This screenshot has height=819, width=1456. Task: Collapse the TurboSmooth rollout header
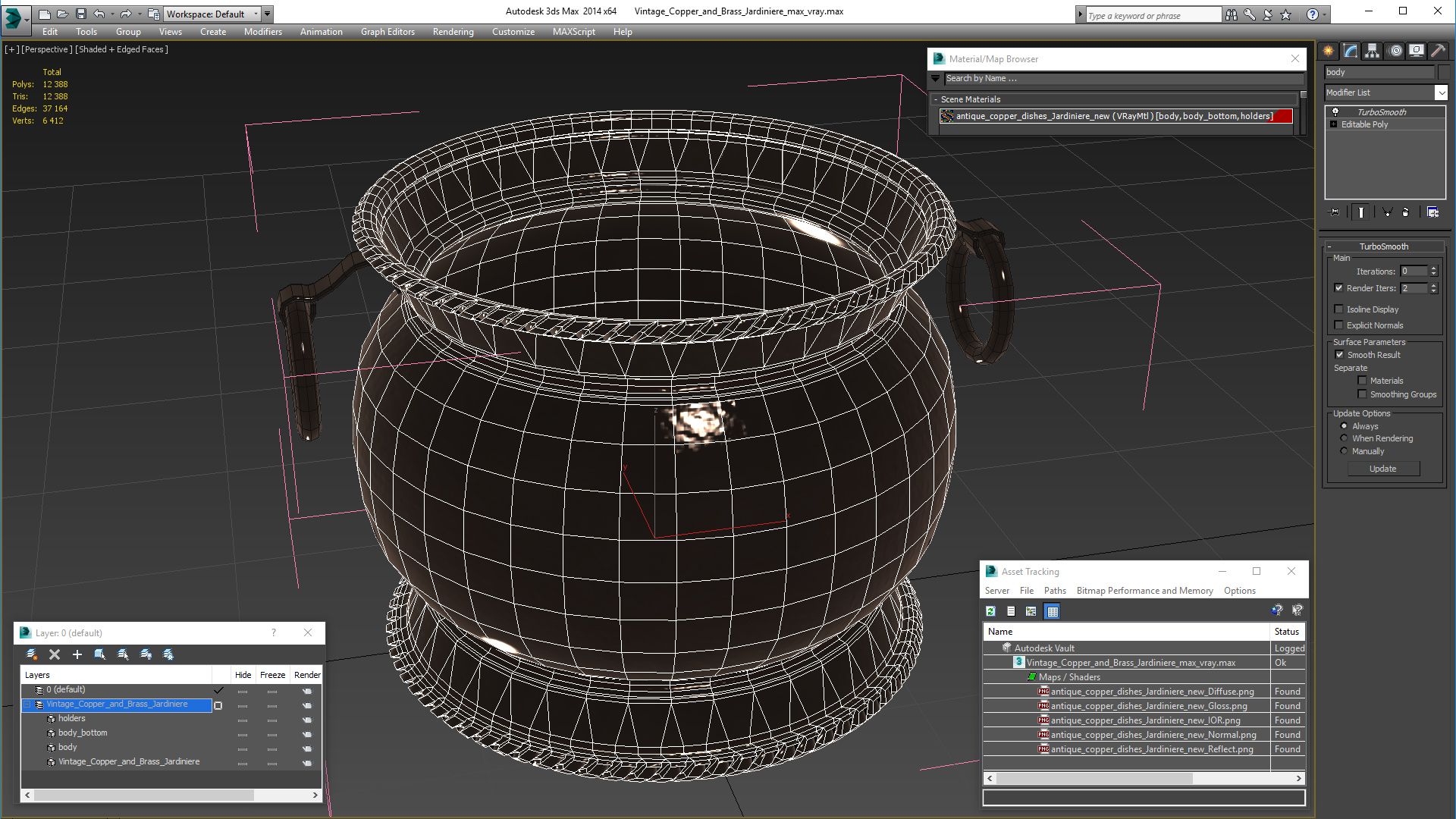tap(1384, 246)
